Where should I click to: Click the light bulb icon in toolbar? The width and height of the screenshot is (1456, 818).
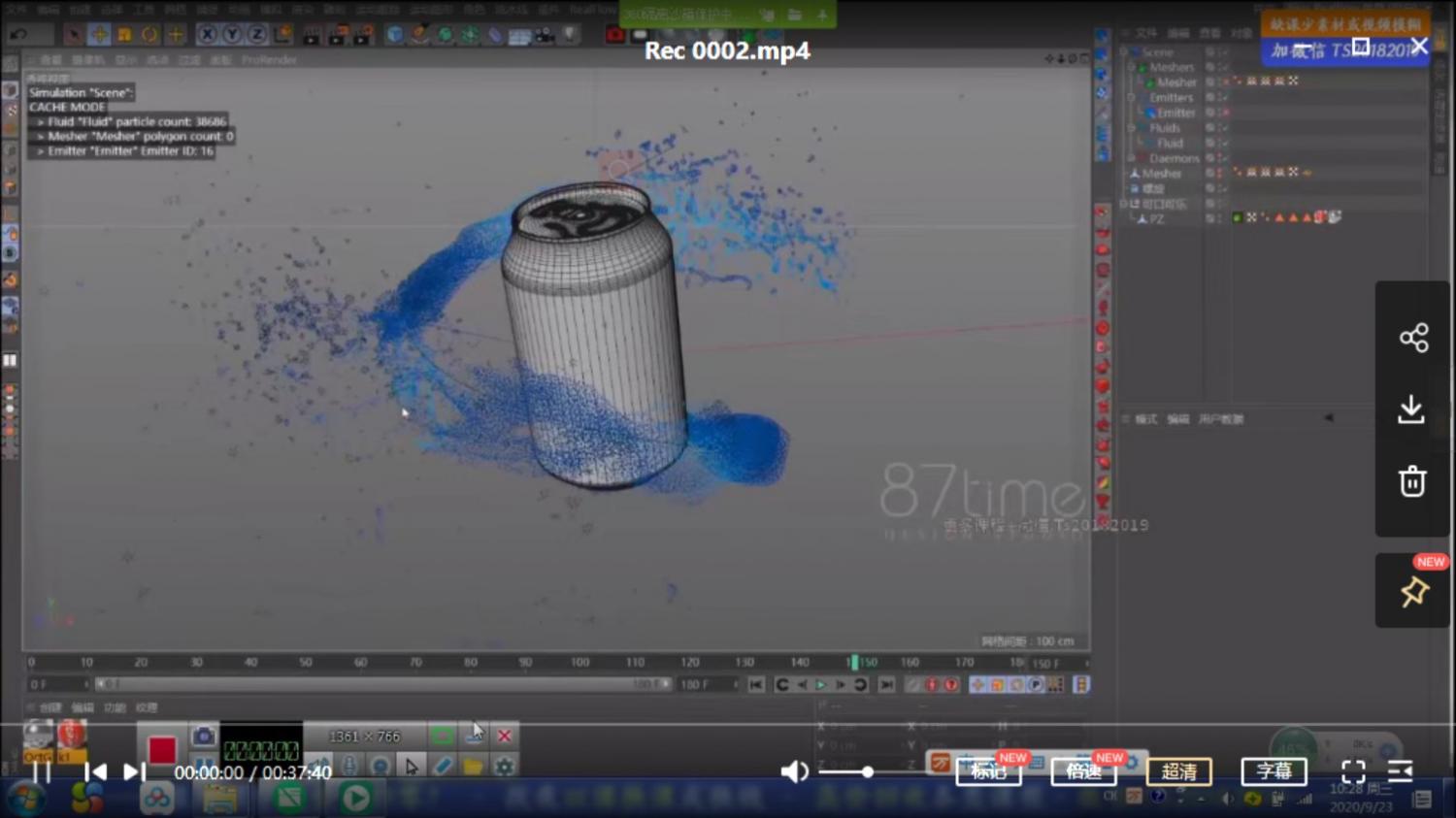[x=570, y=34]
